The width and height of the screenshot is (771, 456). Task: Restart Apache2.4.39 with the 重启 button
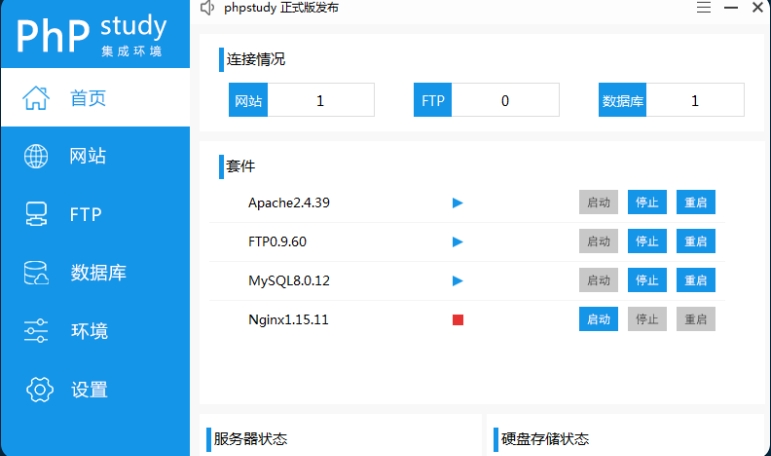[x=696, y=202]
